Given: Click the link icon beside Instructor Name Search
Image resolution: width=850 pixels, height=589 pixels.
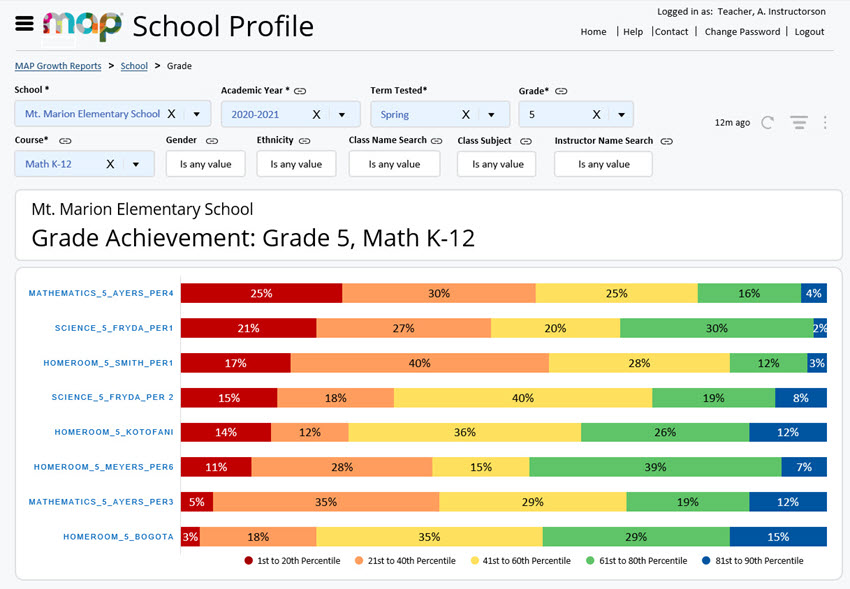Looking at the screenshot, I should coord(666,141).
